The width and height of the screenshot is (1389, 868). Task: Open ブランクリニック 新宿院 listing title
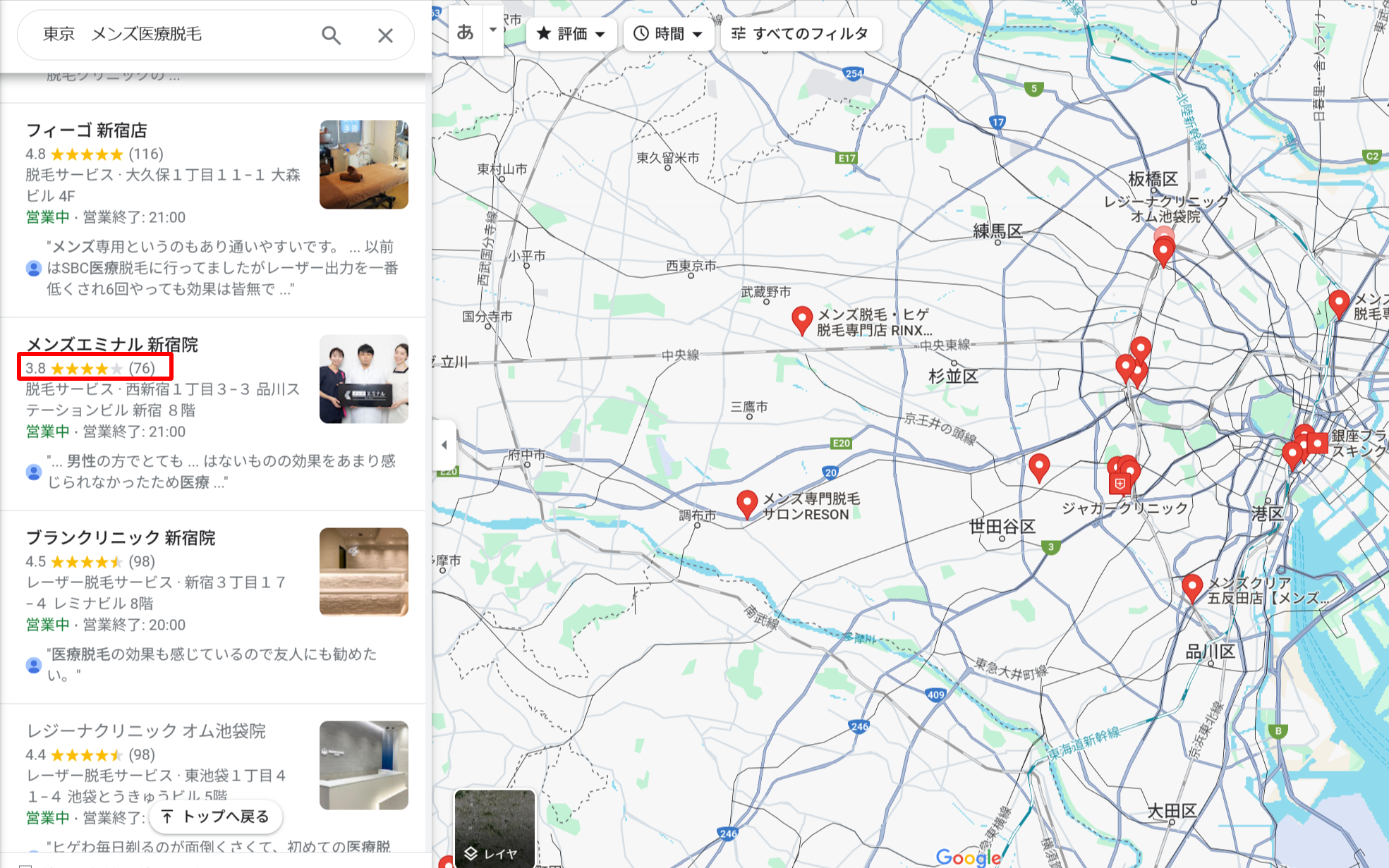tap(121, 538)
